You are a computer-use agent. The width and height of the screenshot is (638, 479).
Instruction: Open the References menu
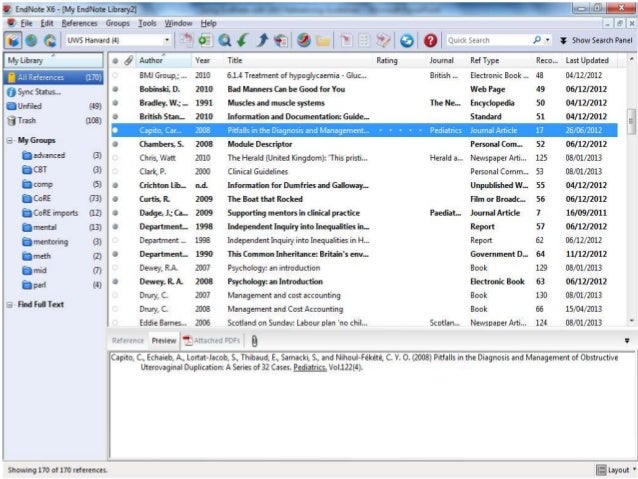[x=79, y=23]
